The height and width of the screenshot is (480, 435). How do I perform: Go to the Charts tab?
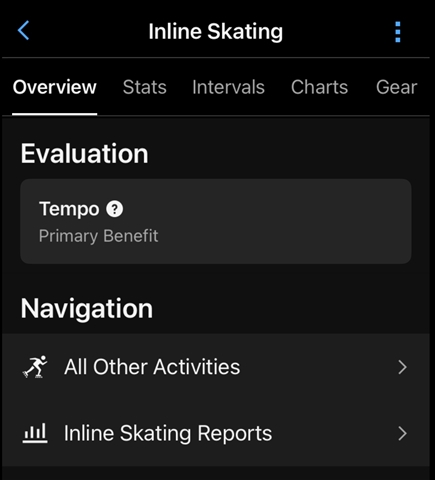pos(319,87)
